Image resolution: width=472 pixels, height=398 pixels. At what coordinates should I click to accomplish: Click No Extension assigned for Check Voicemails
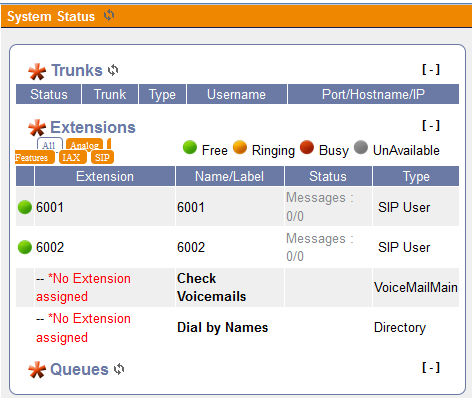[x=84, y=287]
